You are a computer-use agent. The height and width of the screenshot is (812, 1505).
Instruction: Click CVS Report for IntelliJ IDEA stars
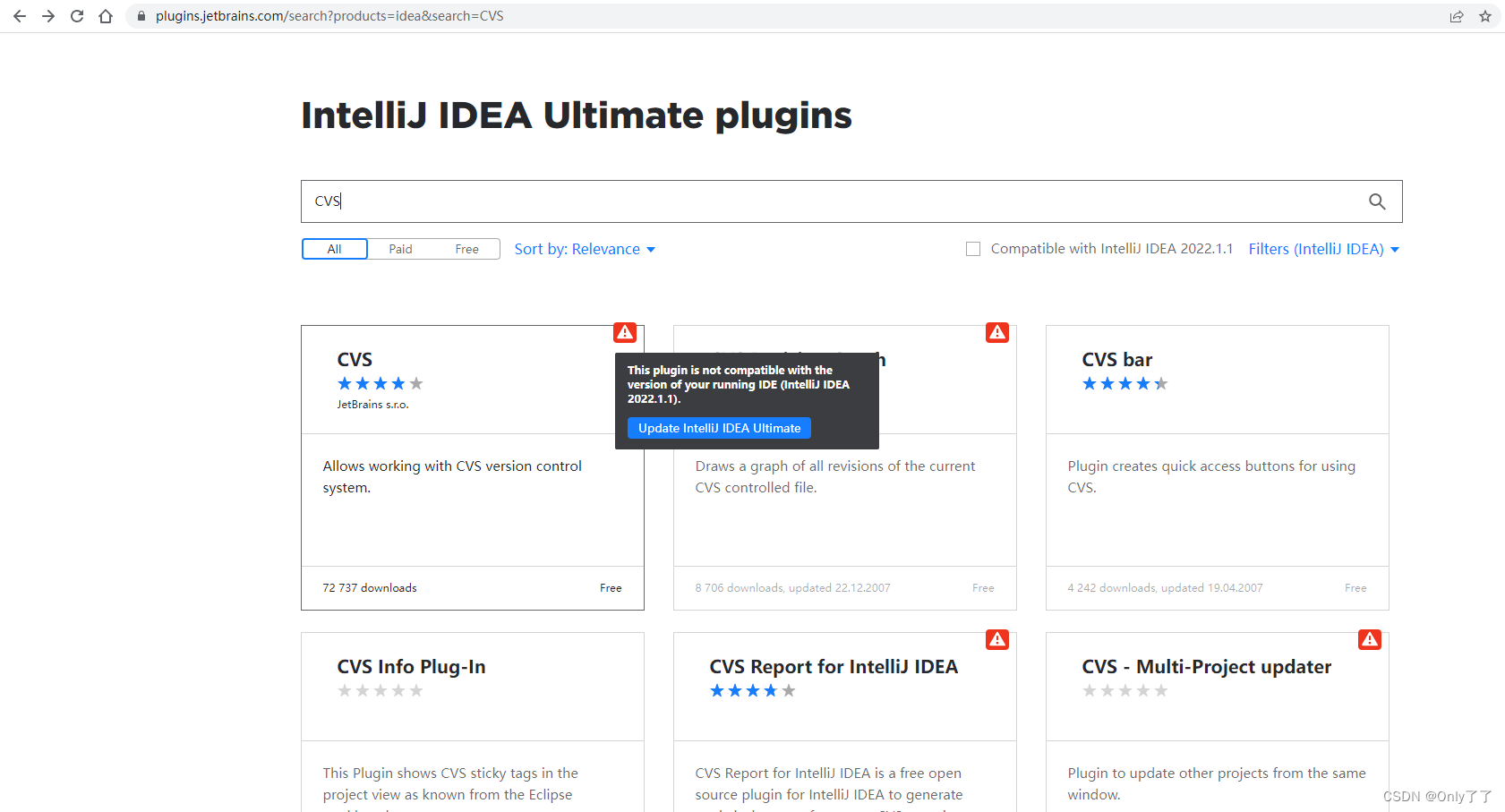752,690
